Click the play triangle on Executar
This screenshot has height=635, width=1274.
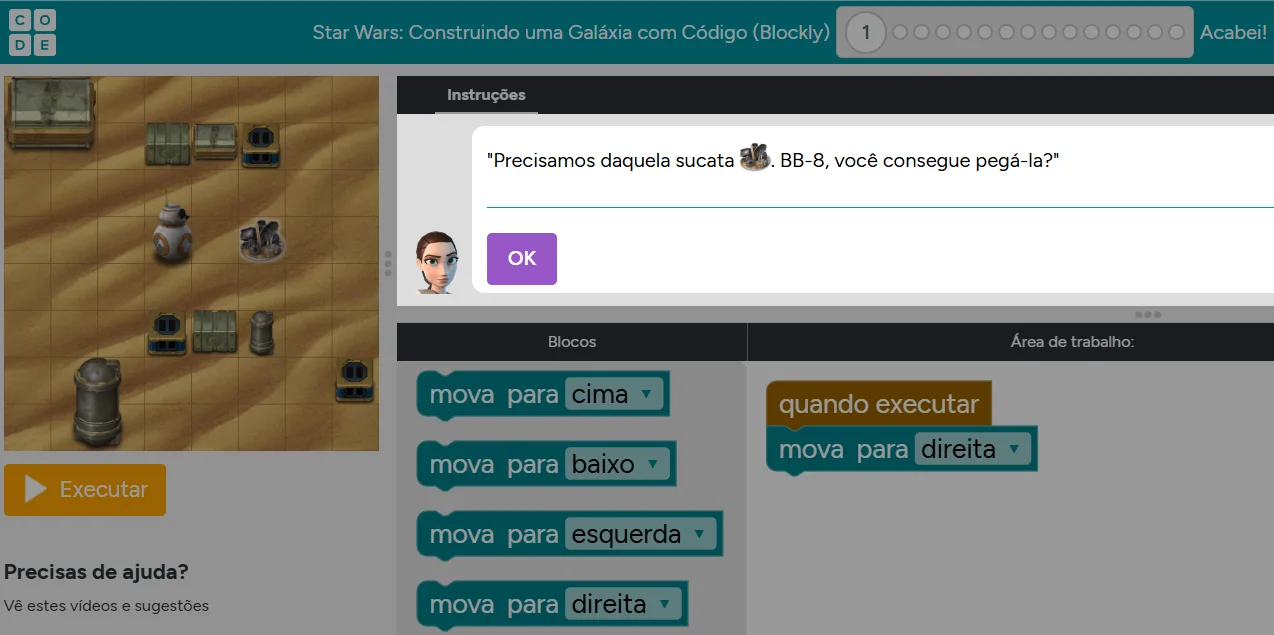point(36,489)
